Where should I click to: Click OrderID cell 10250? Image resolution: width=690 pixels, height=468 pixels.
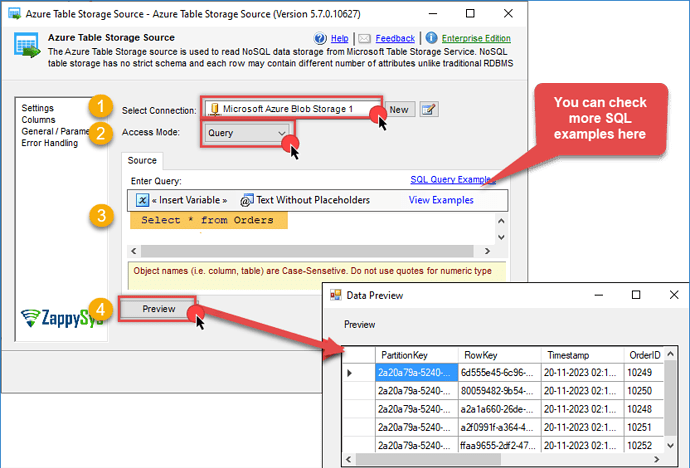tap(644, 391)
